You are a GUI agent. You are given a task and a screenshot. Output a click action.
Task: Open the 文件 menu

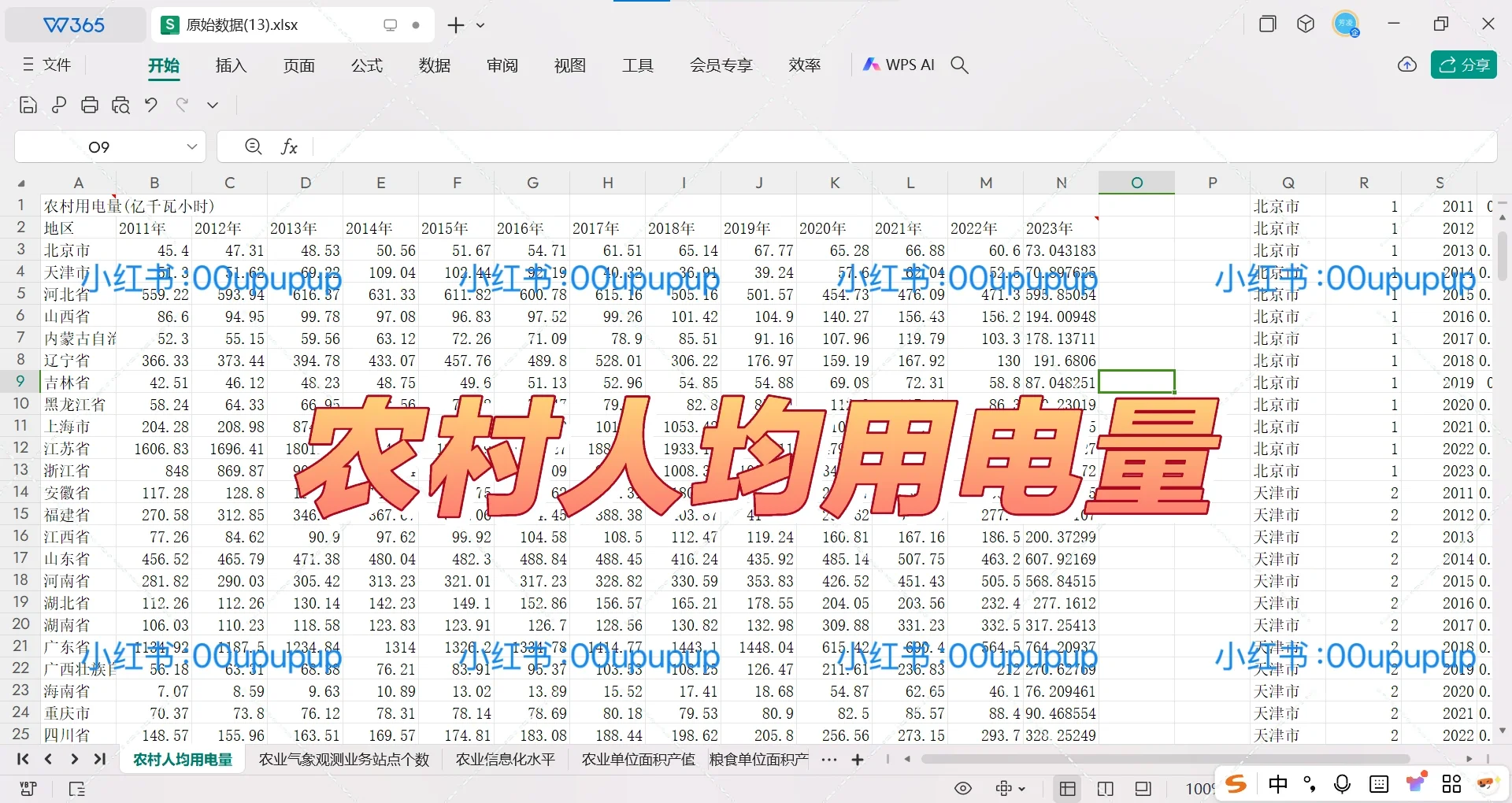[47, 65]
